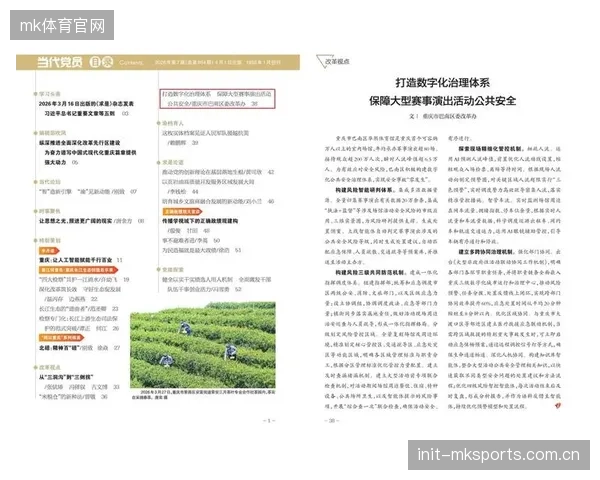The image size is (600, 480).
Task: Click the author byline under the article title
Action: coord(442,116)
